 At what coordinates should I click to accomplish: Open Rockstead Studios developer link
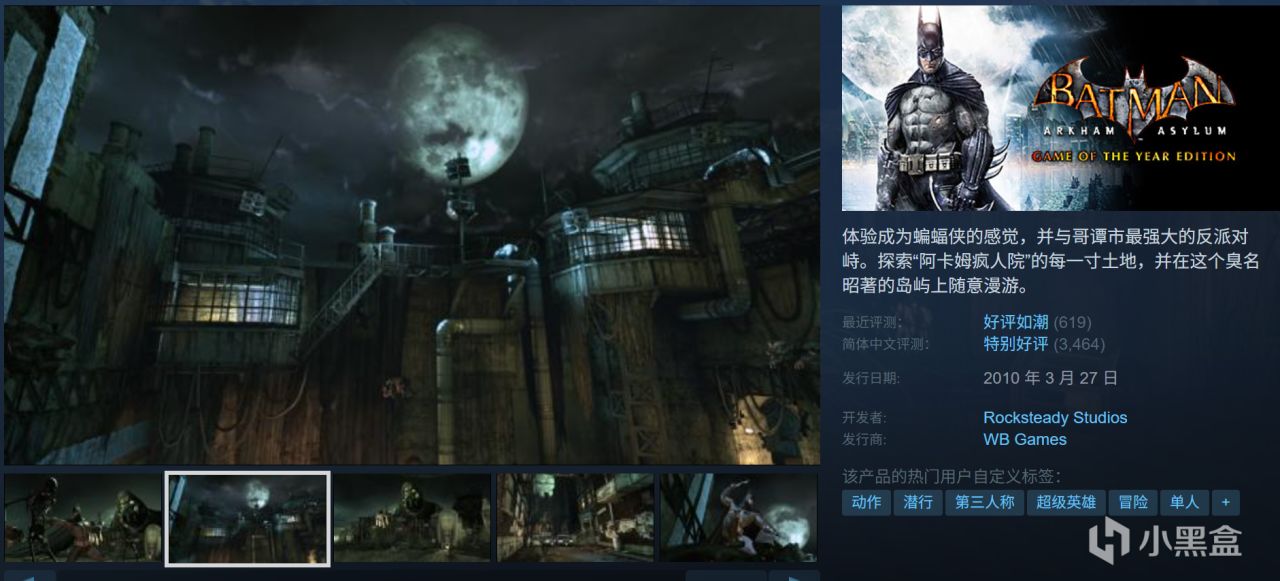click(1055, 418)
